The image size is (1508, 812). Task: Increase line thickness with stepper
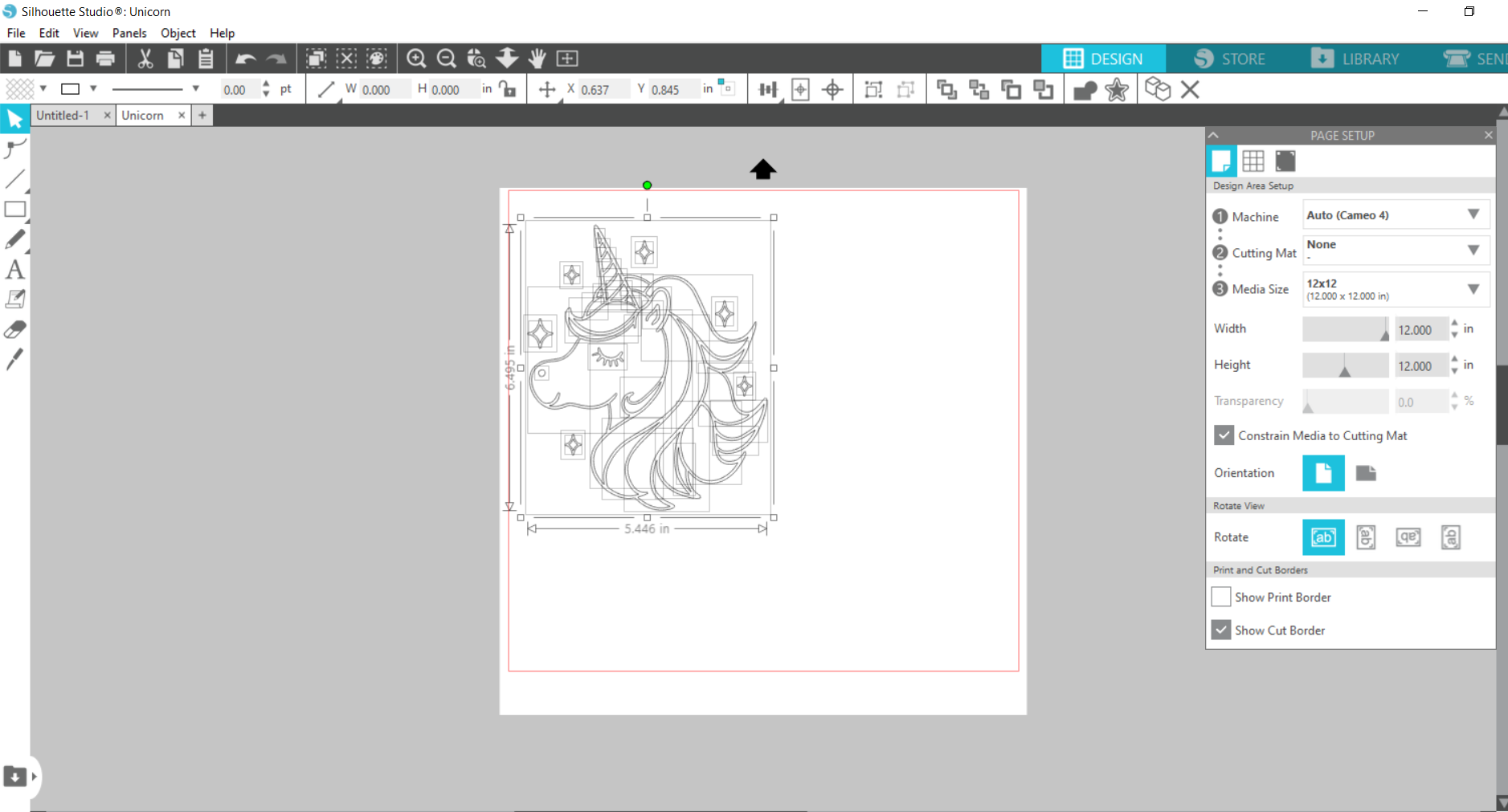[266, 84]
